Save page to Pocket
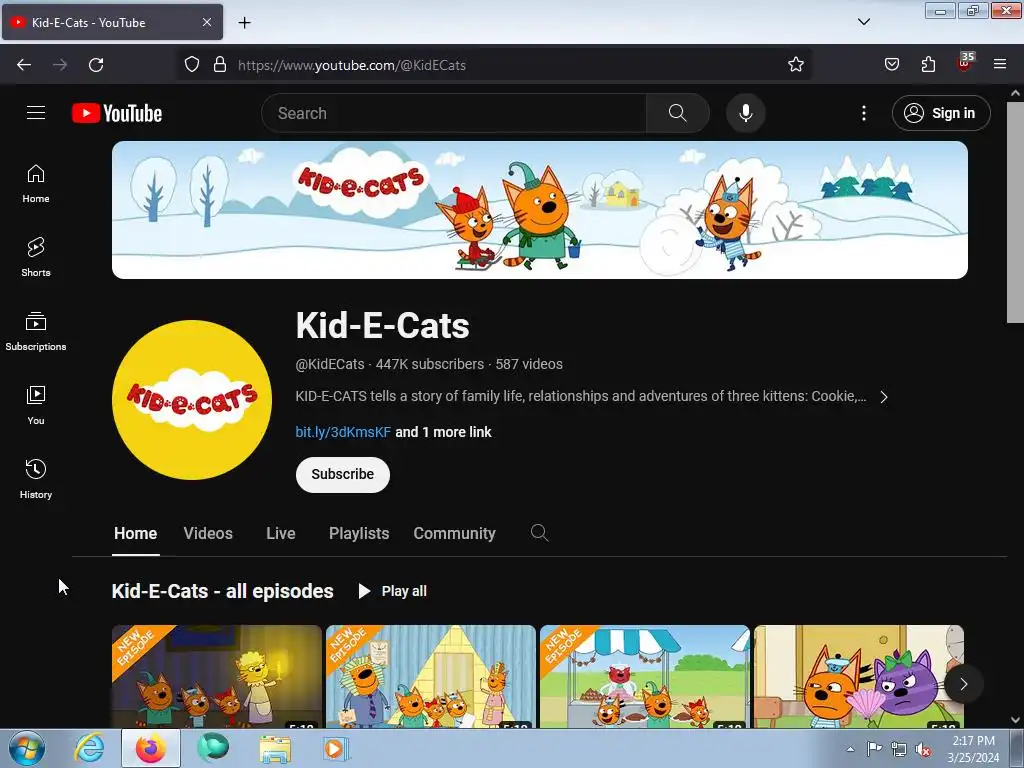Viewport: 1024px width, 768px height. click(x=891, y=65)
